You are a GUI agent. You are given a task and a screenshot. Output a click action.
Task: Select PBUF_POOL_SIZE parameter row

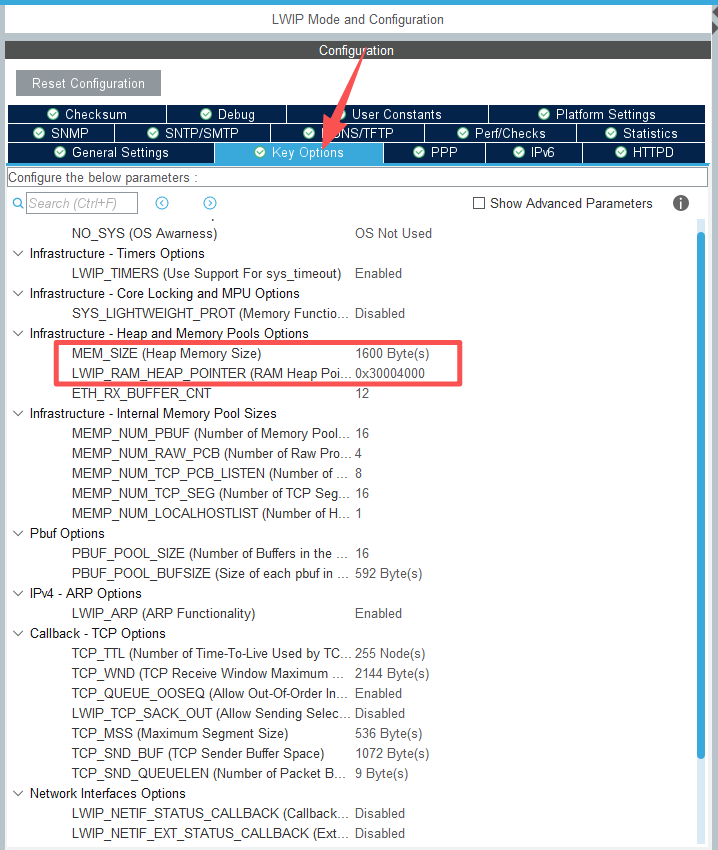[220, 553]
